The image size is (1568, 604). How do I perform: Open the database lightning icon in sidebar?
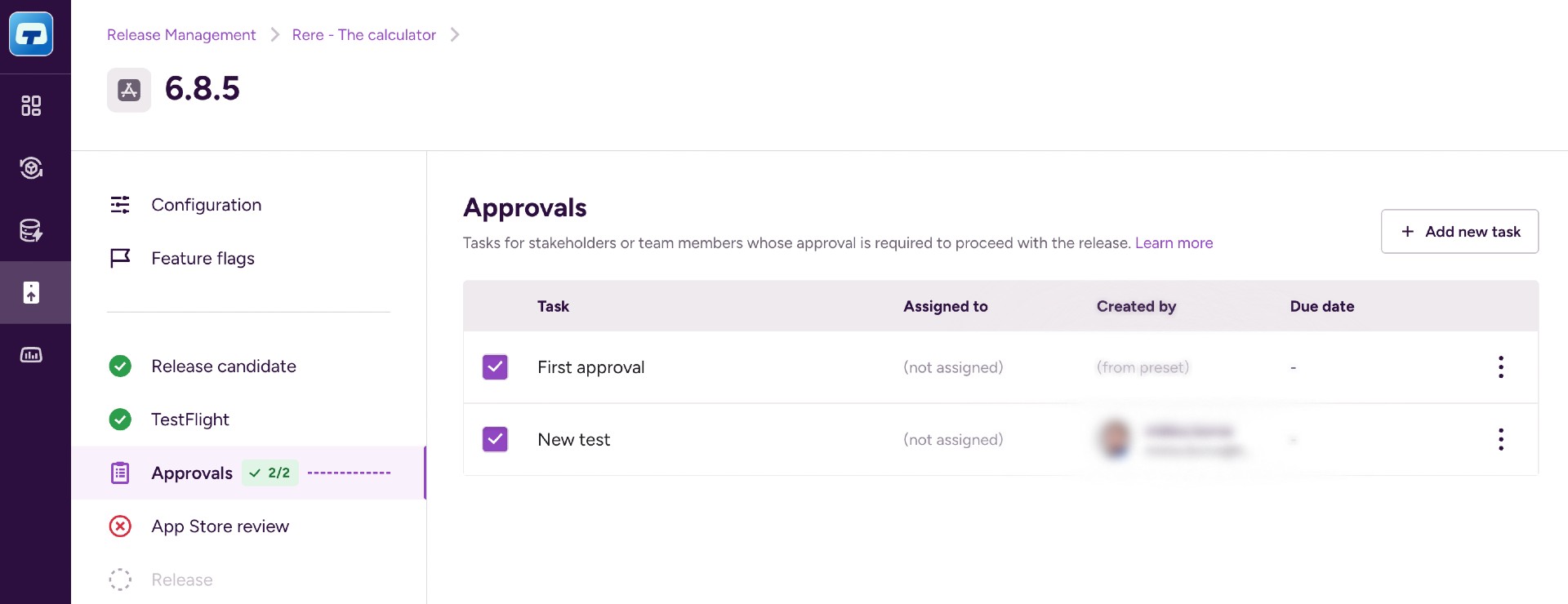pyautogui.click(x=31, y=230)
